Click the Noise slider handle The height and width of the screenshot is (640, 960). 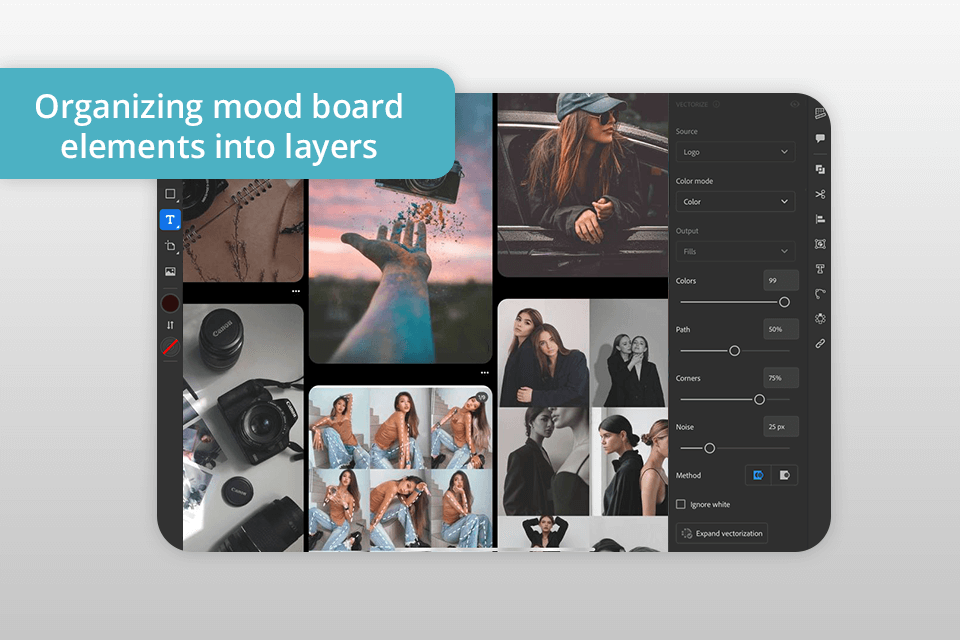point(710,448)
